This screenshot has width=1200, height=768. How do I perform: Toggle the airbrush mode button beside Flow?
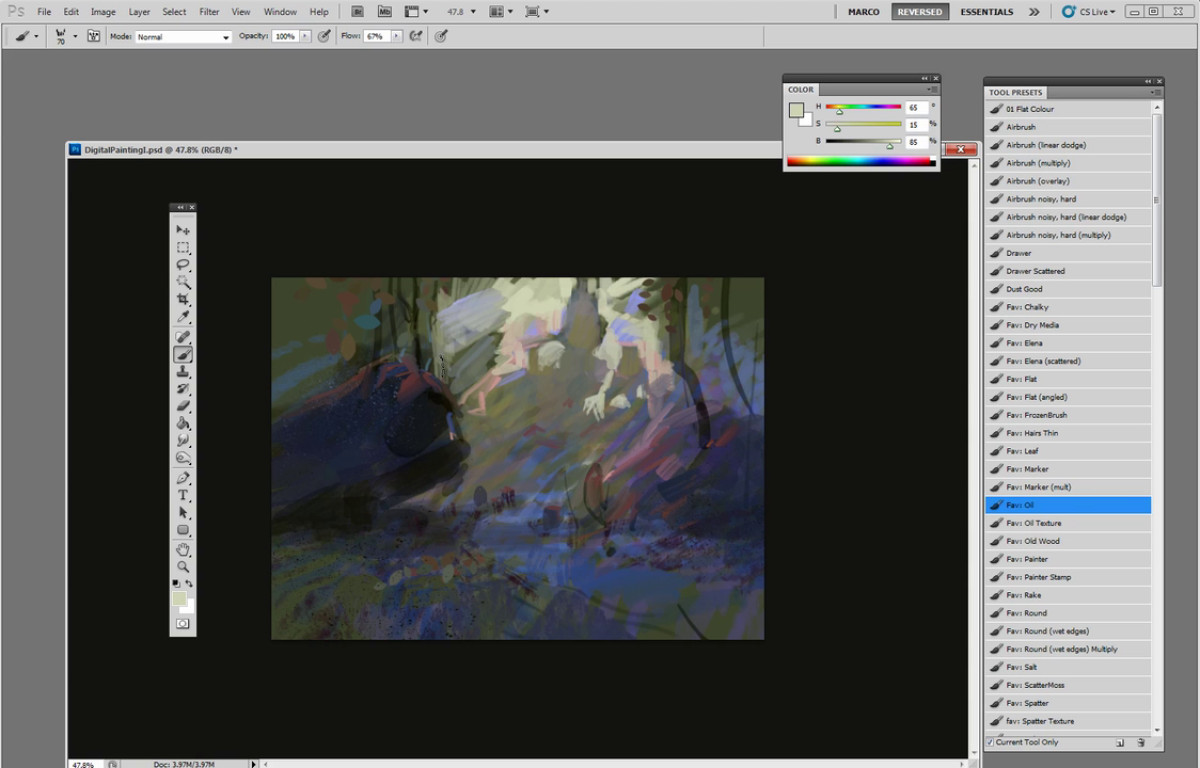tap(416, 36)
